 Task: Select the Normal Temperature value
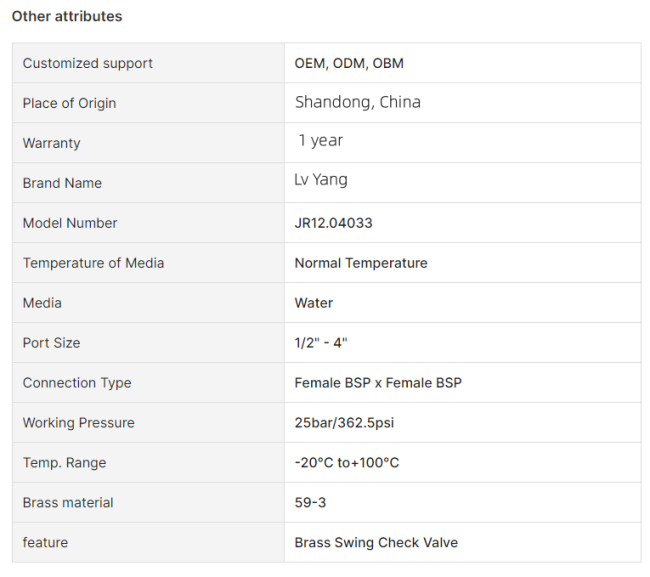click(x=361, y=263)
